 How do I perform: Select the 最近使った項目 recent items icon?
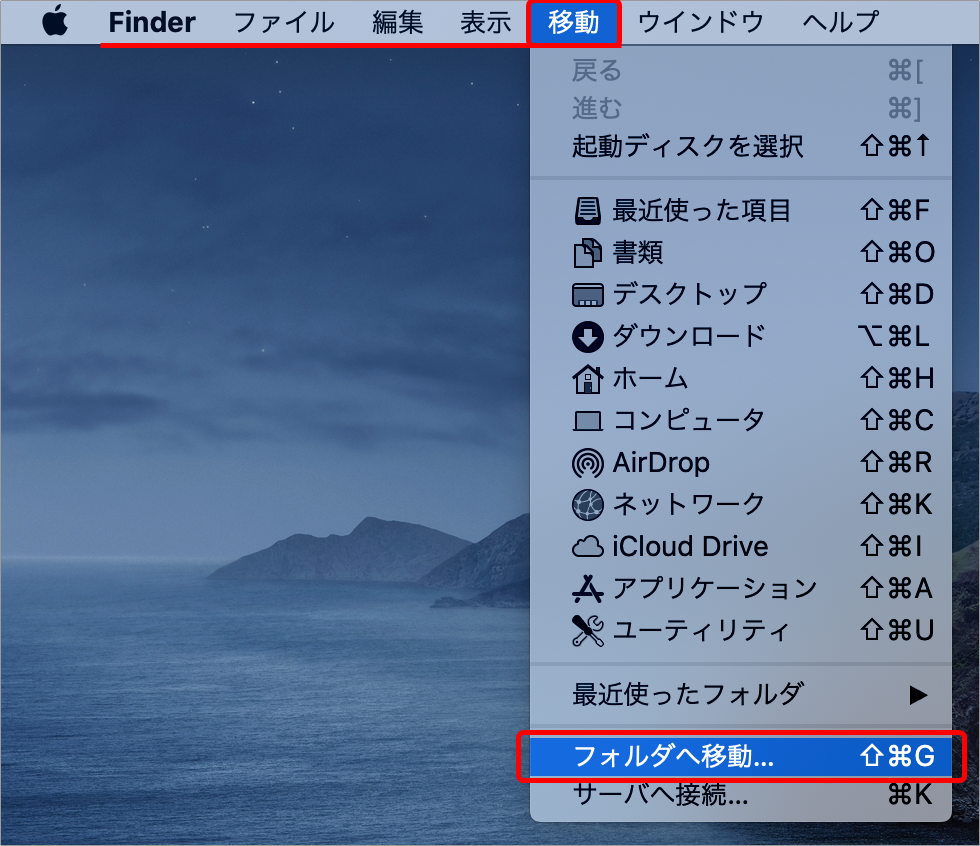click(x=588, y=211)
